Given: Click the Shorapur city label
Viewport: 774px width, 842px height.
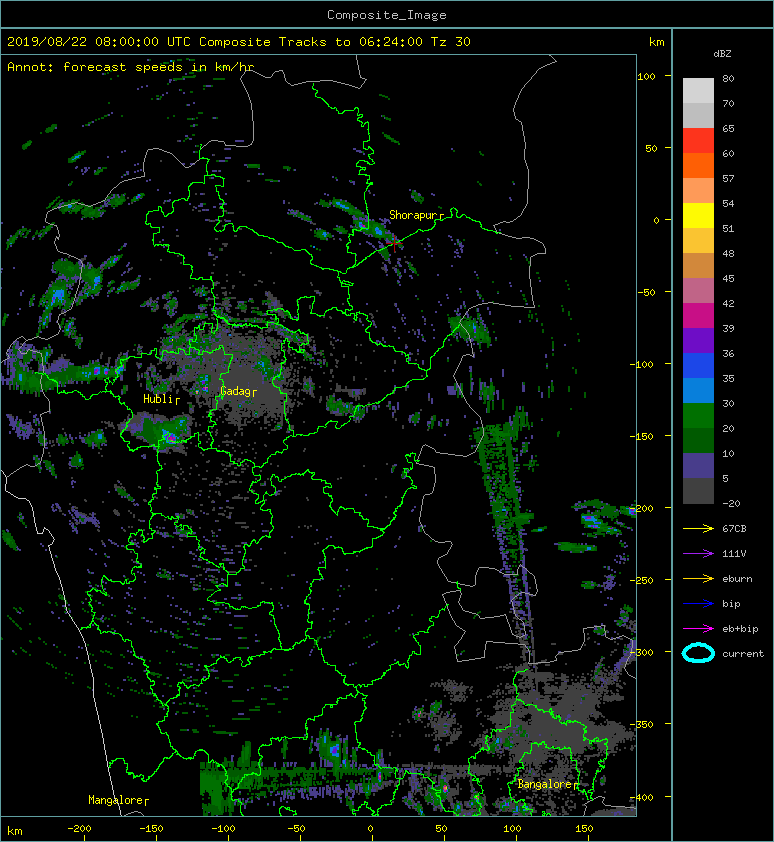Looking at the screenshot, I should (x=414, y=215).
